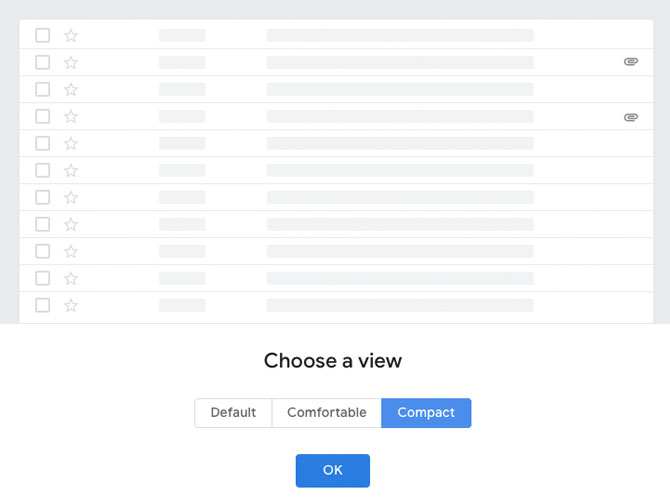The height and width of the screenshot is (500, 670).
Task: Click the paperclip attachment icon in fourth row
Action: (631, 117)
